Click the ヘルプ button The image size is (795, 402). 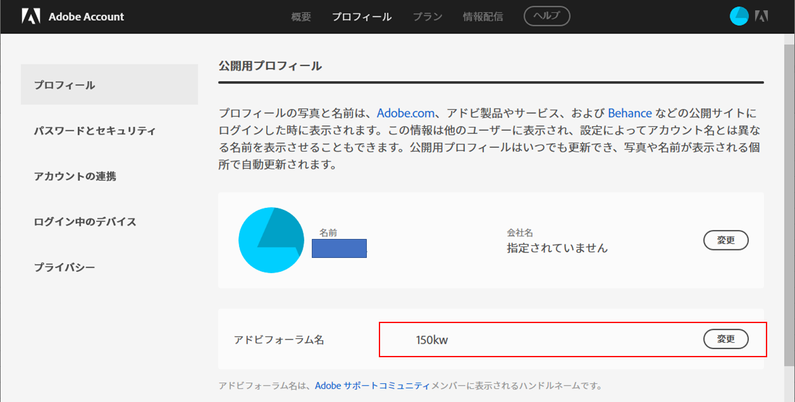[547, 16]
